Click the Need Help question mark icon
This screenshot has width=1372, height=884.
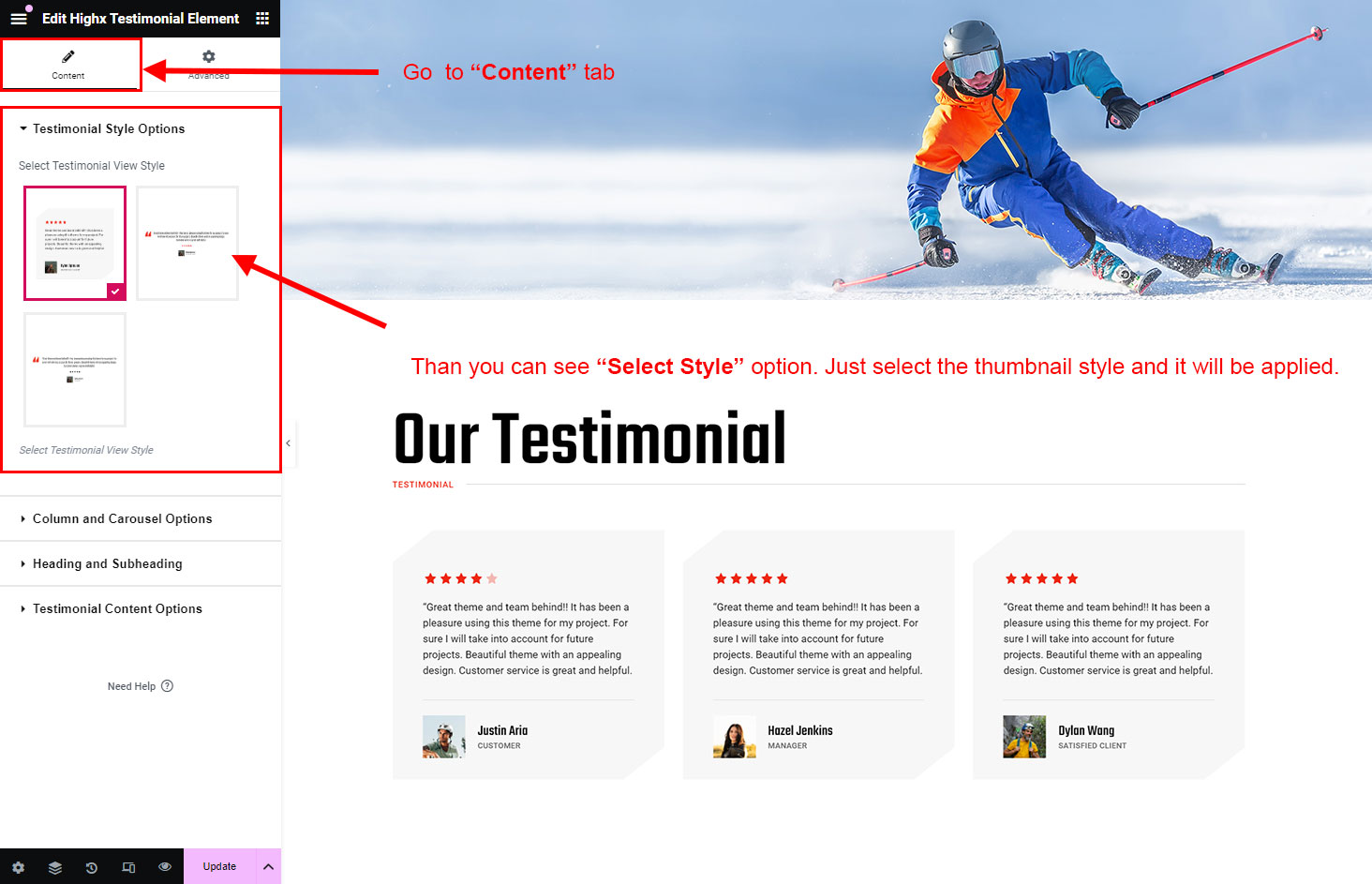(167, 686)
